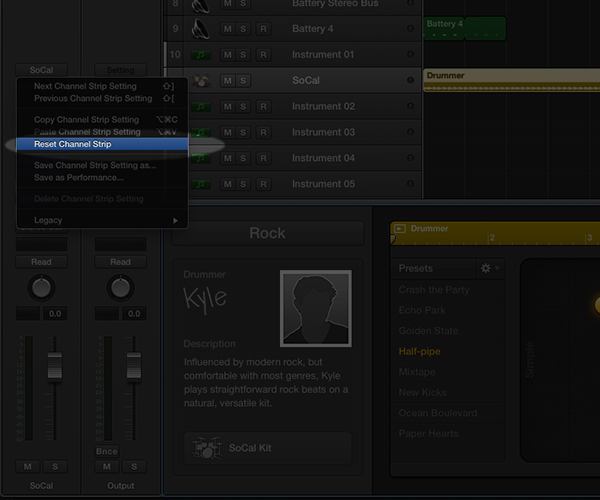Solo the Battery 4 track
The image size is (600, 500).
tap(243, 29)
